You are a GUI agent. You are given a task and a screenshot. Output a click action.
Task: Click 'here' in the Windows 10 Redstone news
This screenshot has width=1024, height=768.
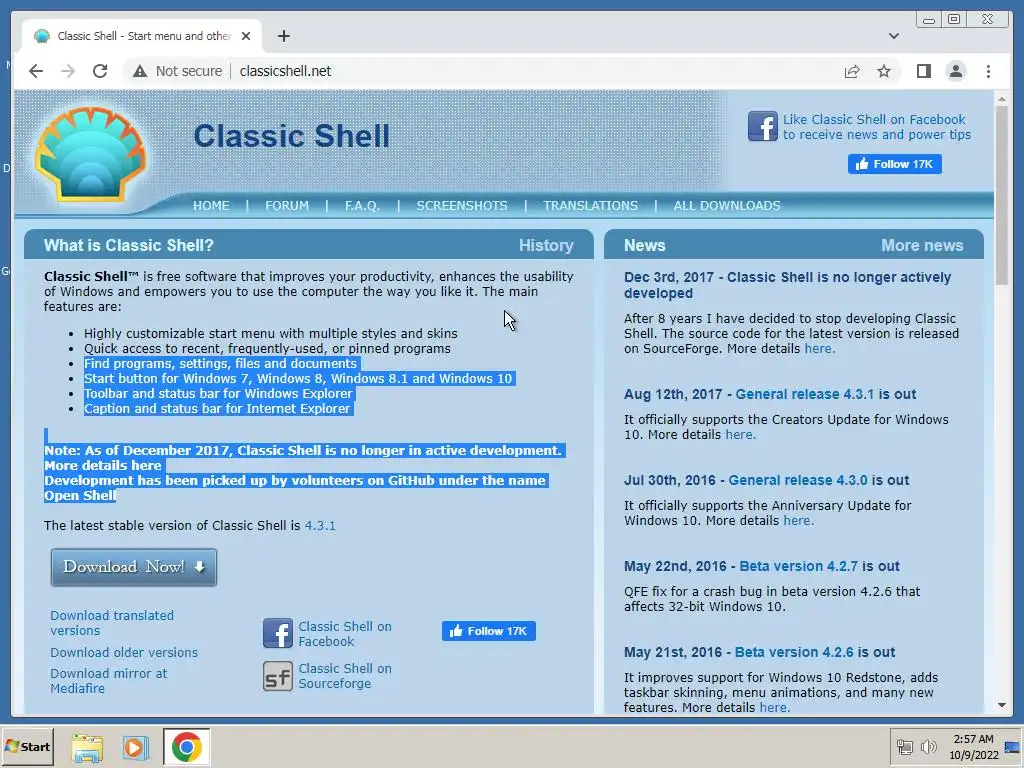(775, 708)
